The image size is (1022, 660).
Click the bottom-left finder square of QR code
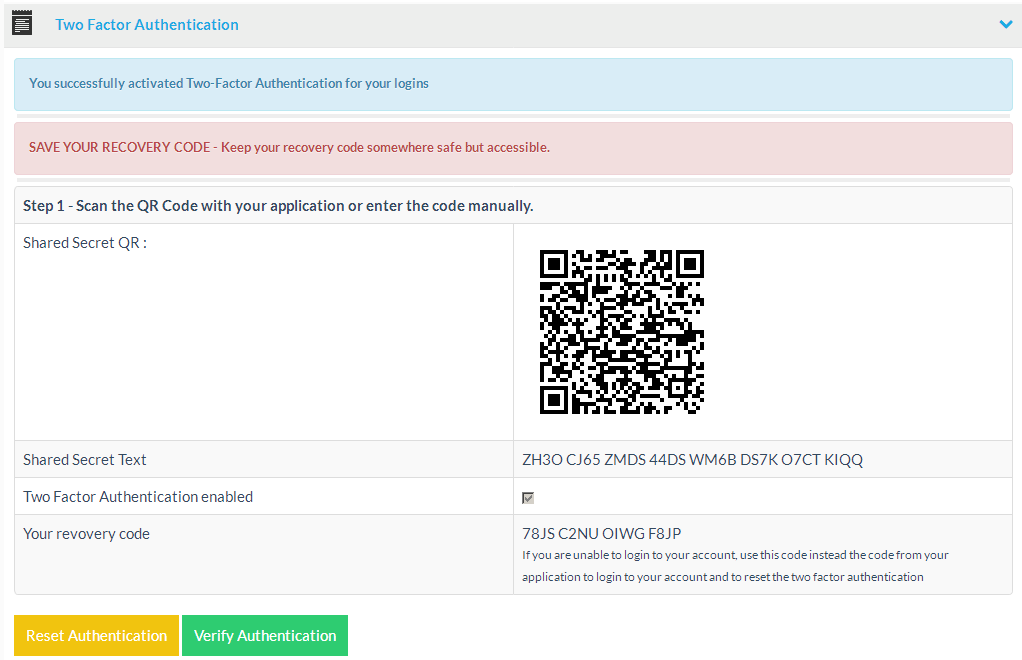(554, 399)
